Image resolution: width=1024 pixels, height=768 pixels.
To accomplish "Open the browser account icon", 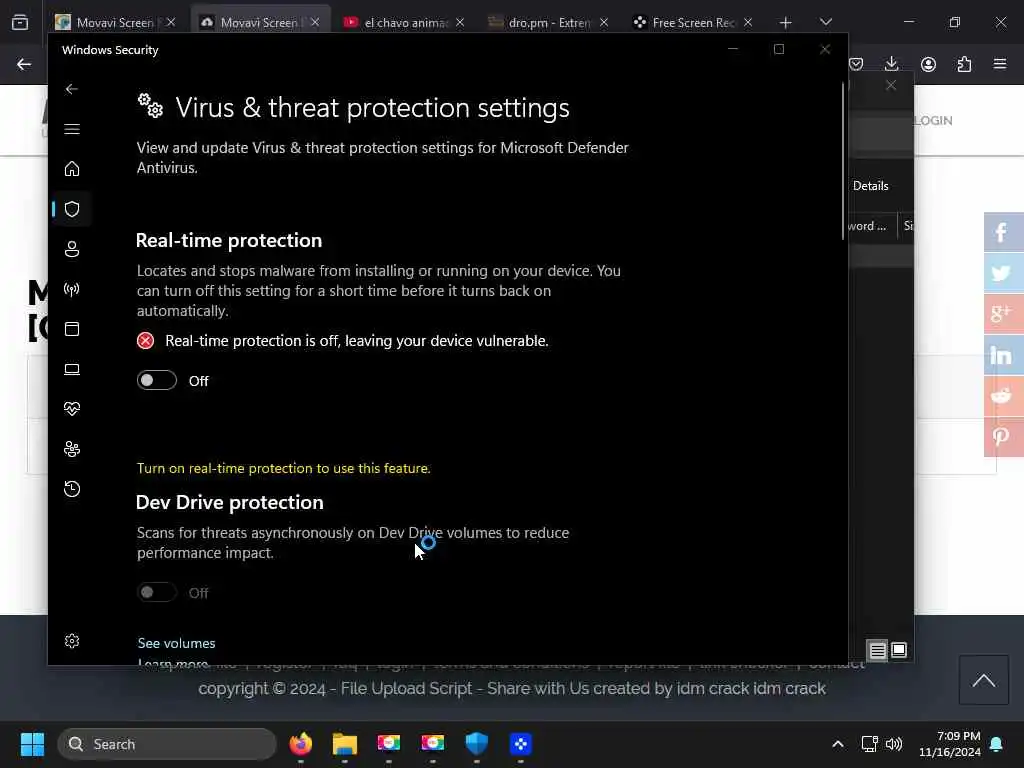I will click(x=928, y=64).
